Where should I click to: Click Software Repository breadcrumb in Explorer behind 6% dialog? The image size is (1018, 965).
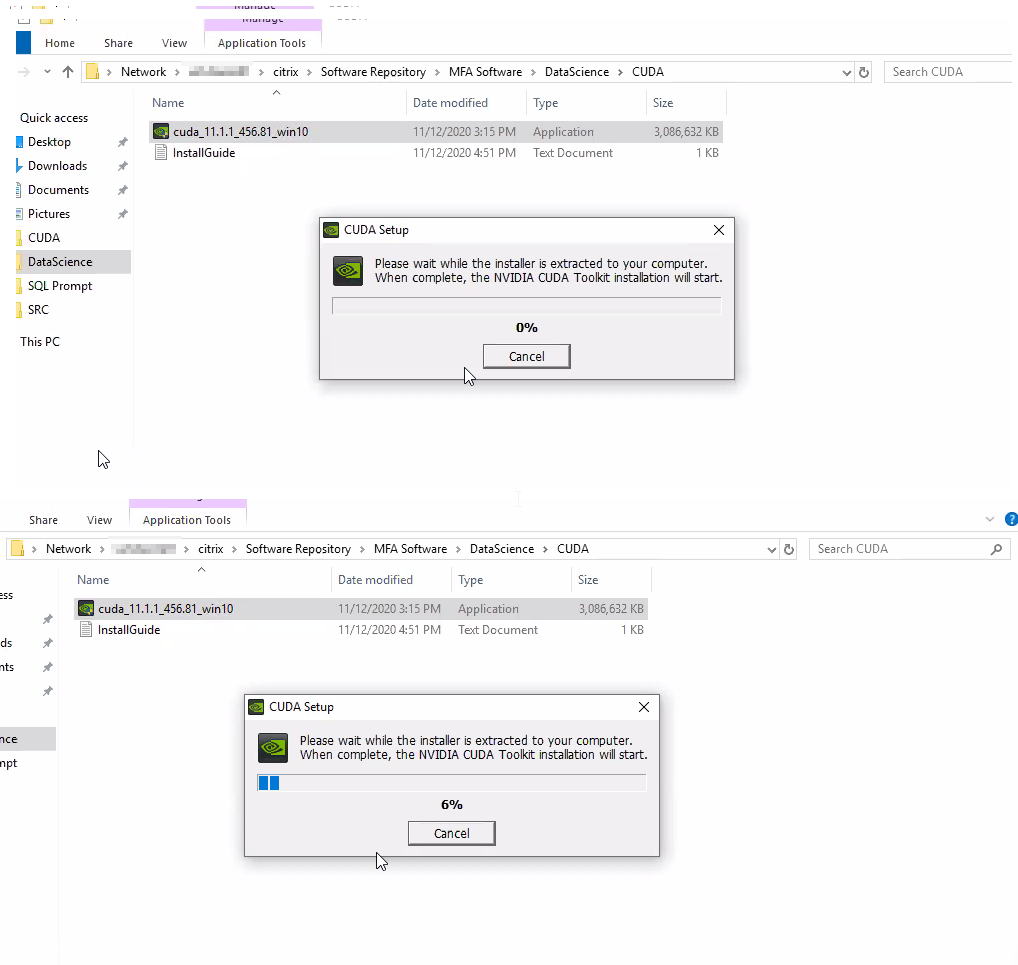[298, 549]
